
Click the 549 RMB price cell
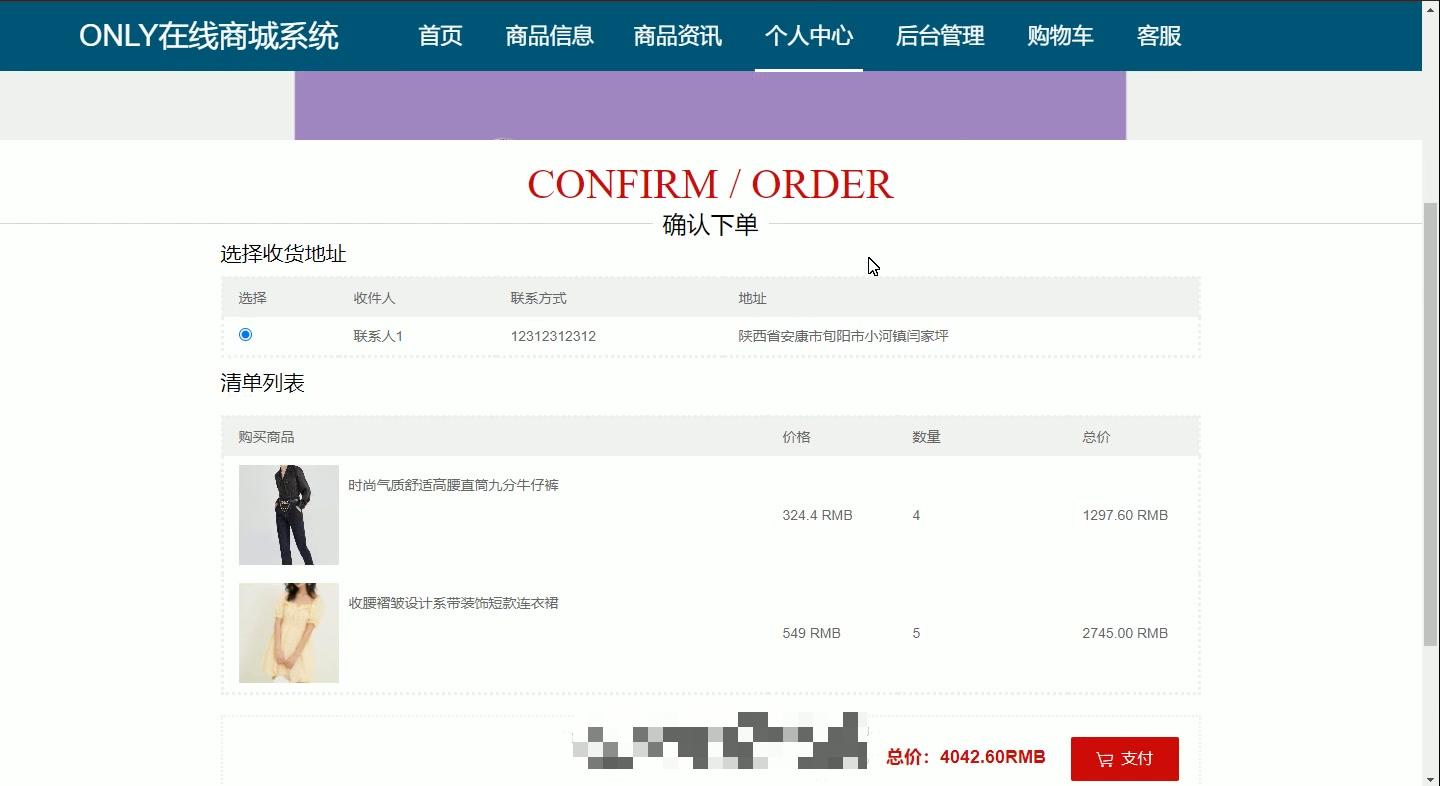pos(811,633)
